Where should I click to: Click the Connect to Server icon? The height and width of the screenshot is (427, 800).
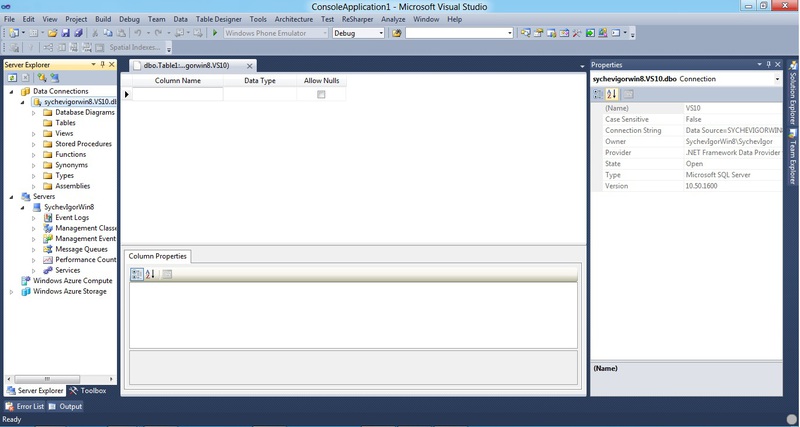pyautogui.click(x=54, y=78)
